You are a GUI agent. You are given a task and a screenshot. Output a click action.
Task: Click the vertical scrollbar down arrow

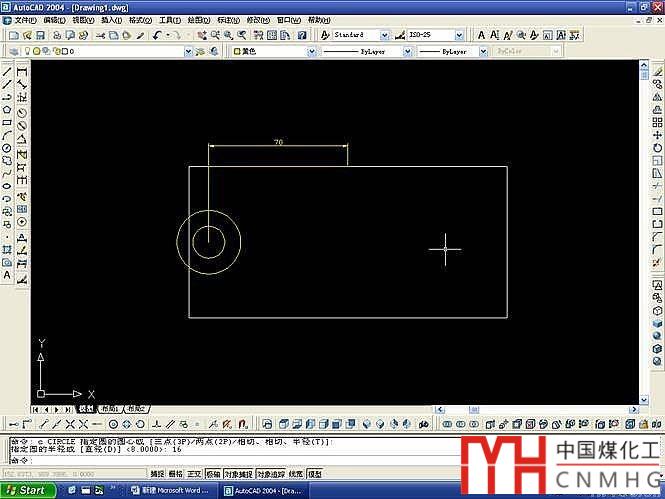tap(644, 400)
